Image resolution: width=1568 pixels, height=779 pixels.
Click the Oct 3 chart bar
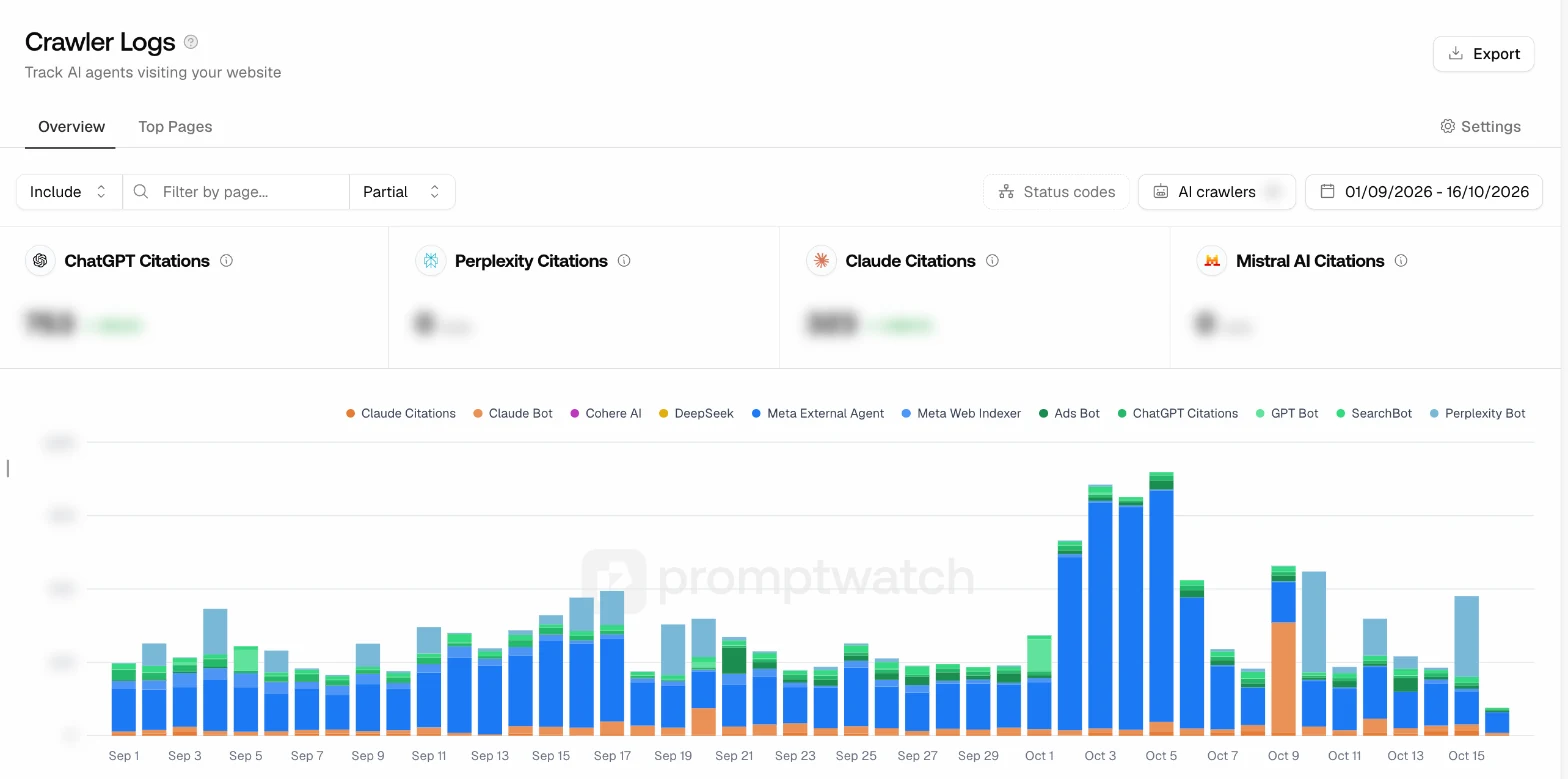[1100, 610]
